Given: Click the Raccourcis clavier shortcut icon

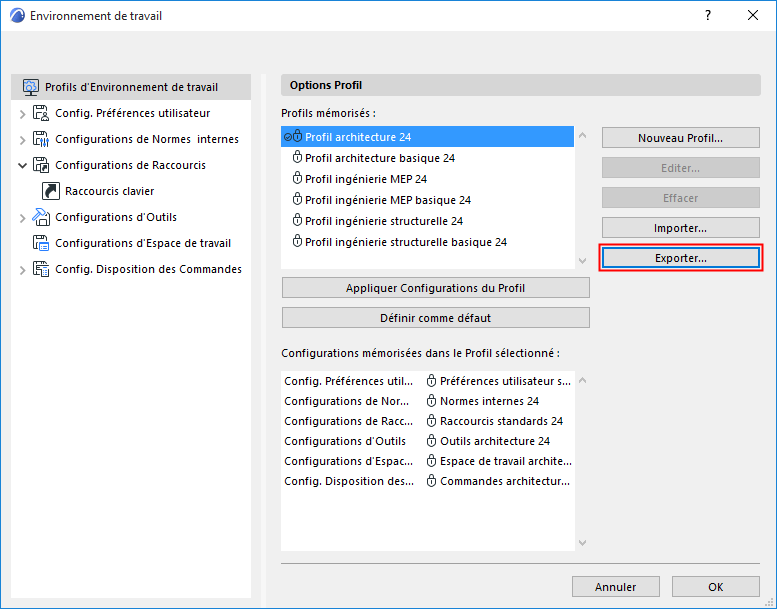Looking at the screenshot, I should click(51, 191).
